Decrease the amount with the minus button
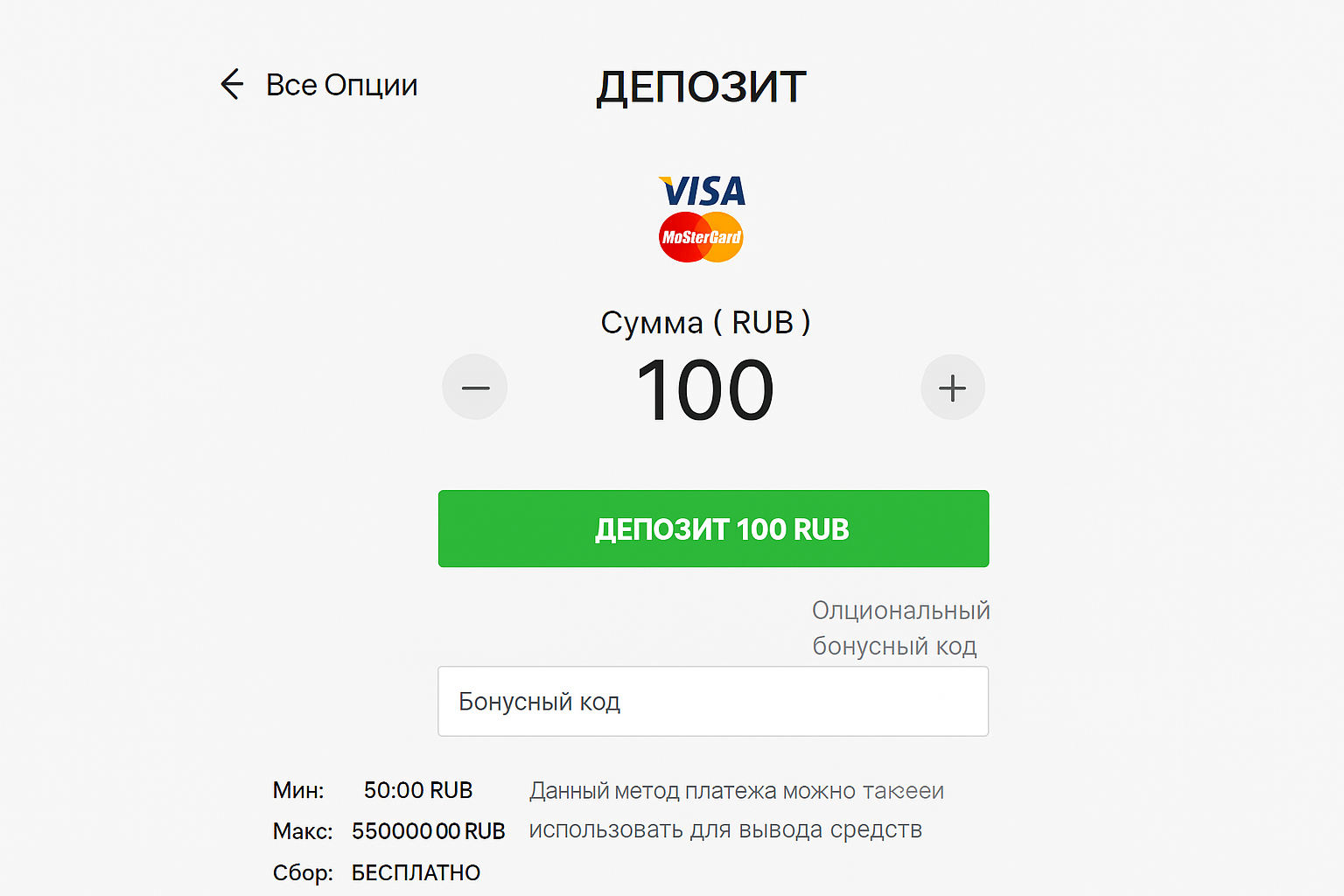This screenshot has width=1344, height=896. pos(475,388)
